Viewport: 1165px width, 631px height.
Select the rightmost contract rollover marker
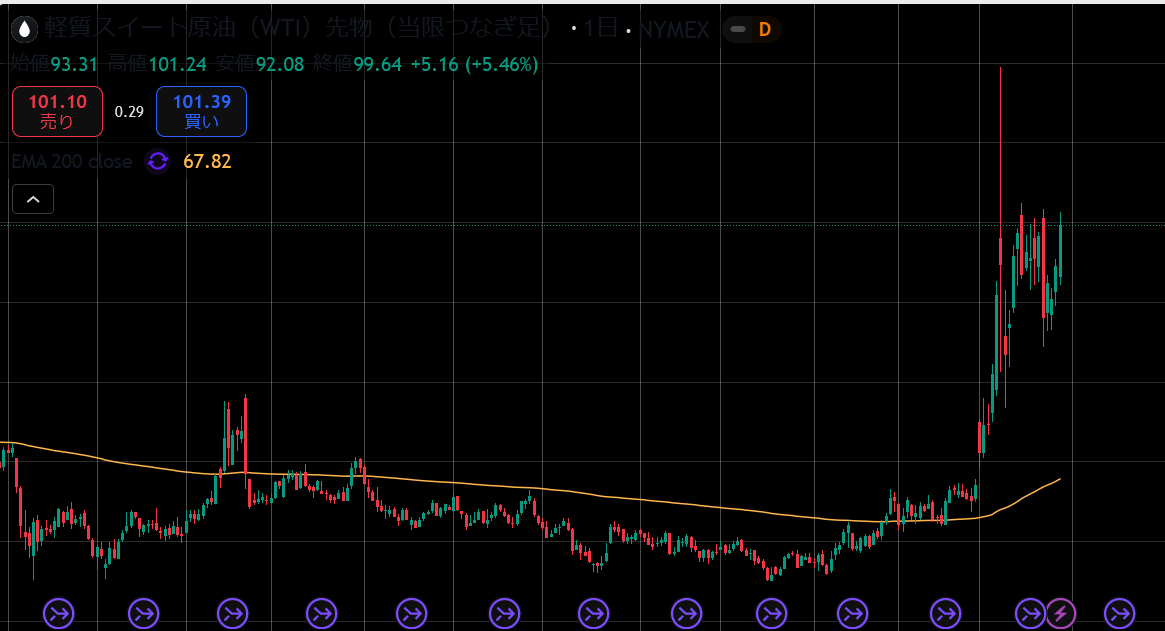[1119, 612]
